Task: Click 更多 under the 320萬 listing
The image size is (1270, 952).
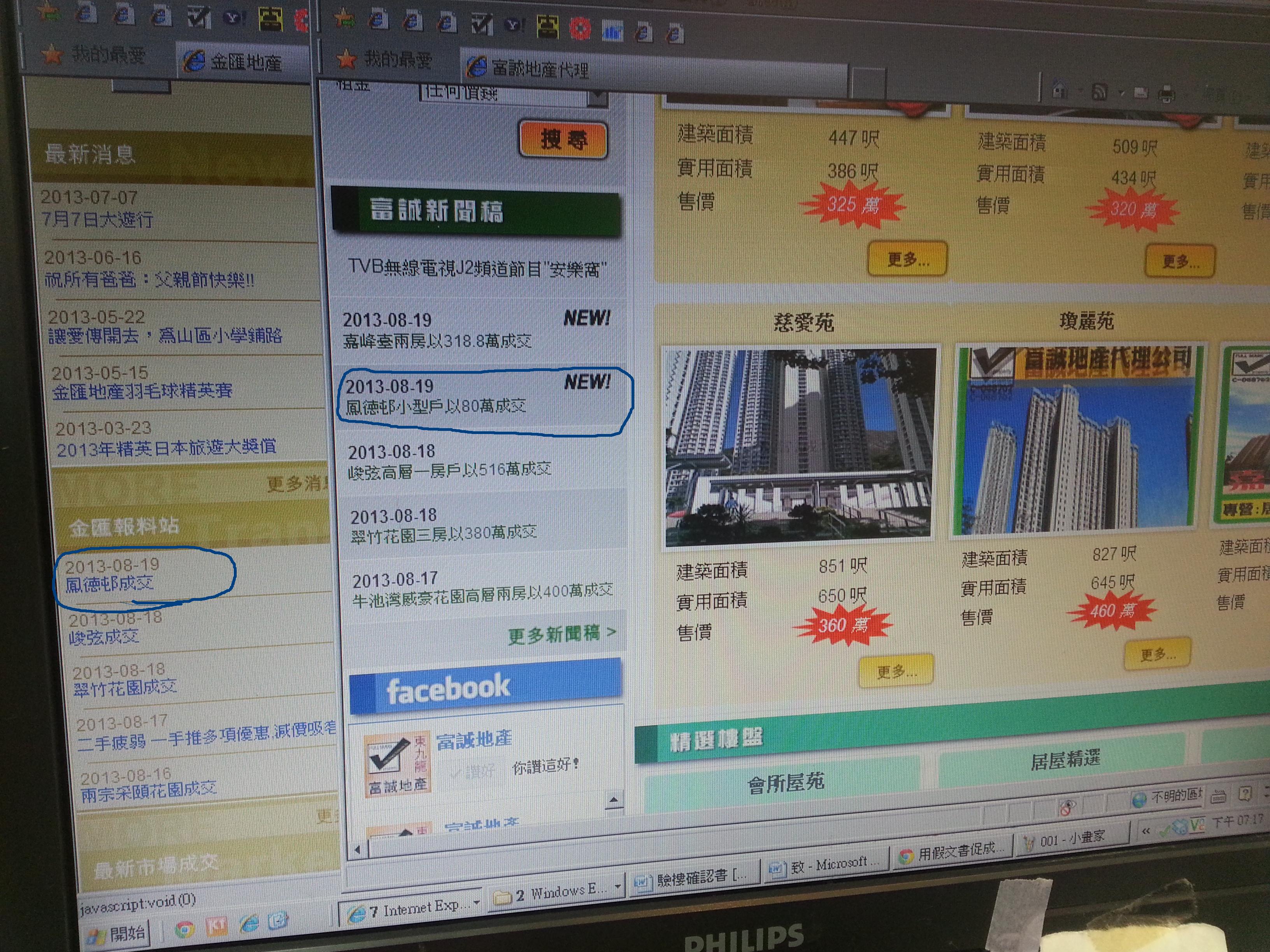Action: coord(1181,262)
